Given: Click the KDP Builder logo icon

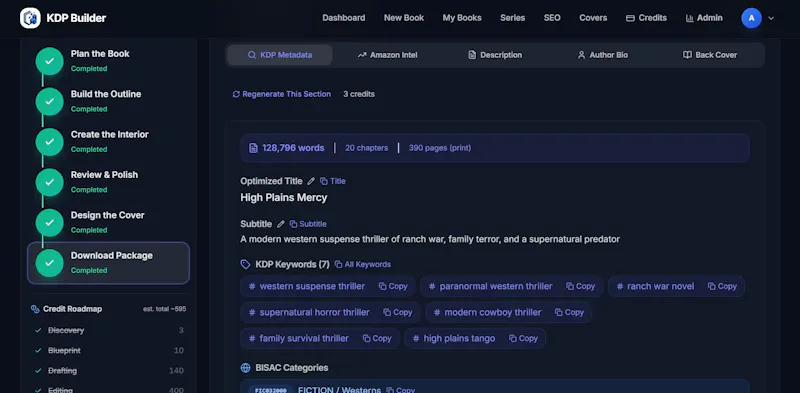Looking at the screenshot, I should click(30, 18).
